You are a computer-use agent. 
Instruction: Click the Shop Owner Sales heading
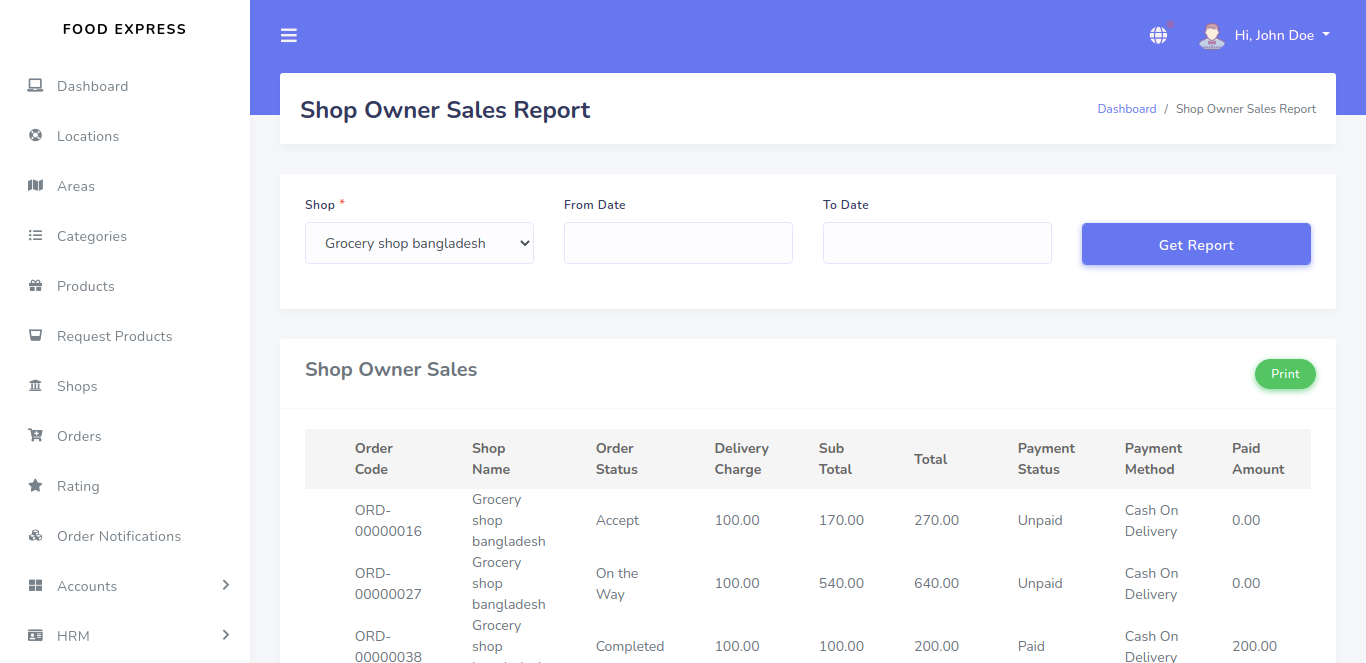click(391, 369)
